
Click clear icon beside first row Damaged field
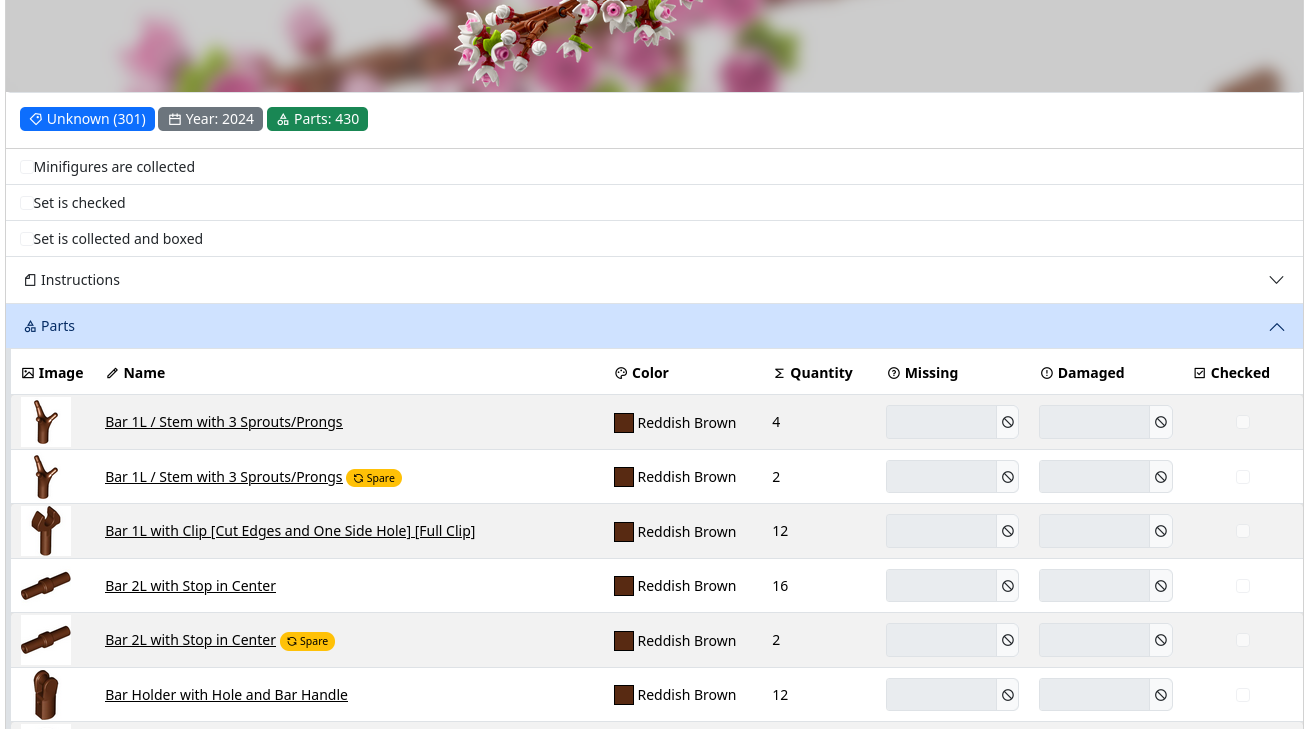(1160, 422)
